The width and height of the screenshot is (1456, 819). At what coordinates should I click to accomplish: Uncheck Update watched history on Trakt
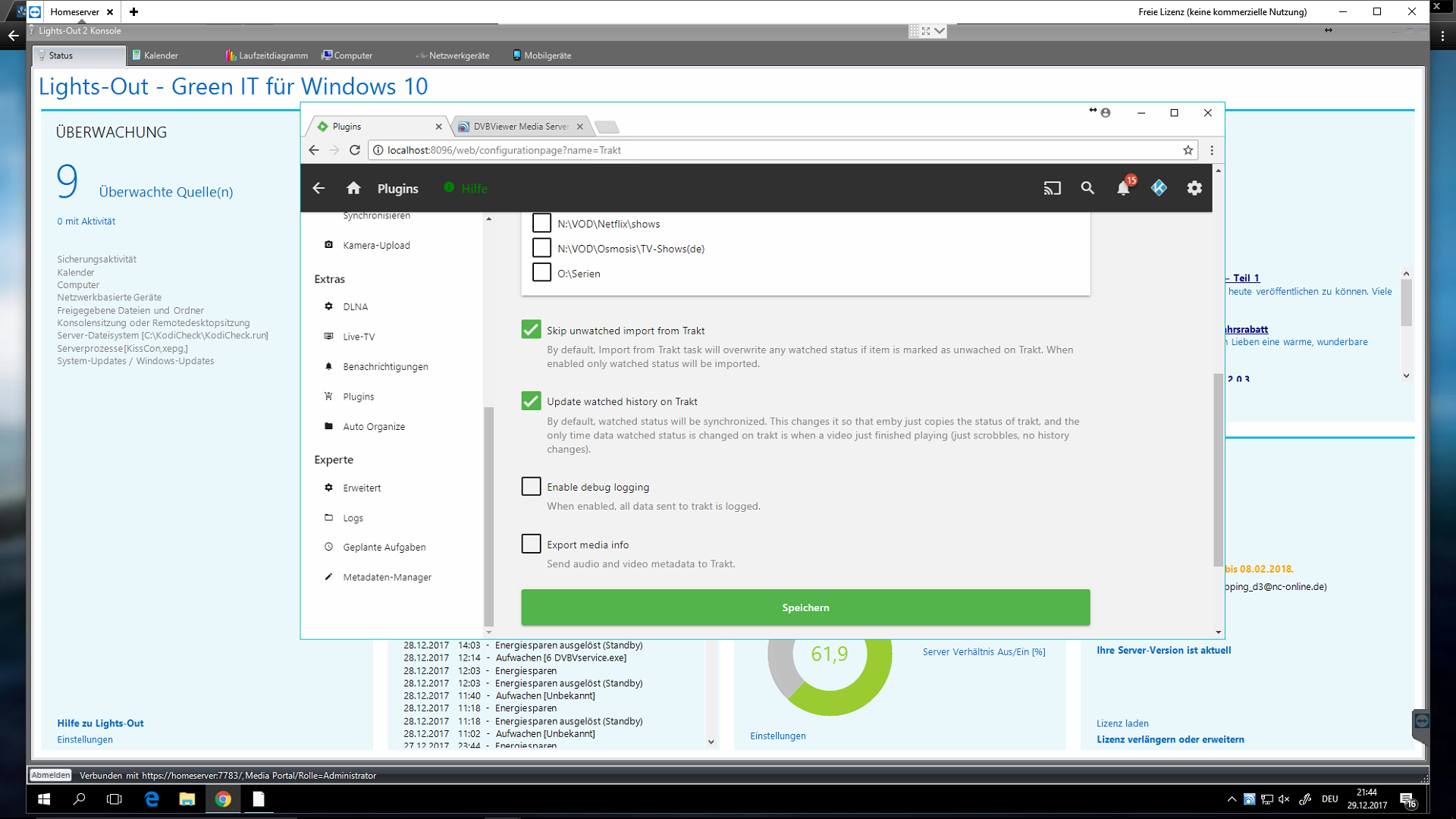point(531,400)
